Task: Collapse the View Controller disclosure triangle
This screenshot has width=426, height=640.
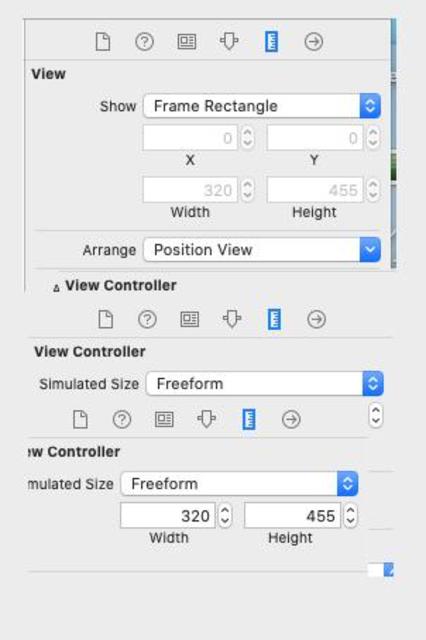Action: click(x=57, y=288)
